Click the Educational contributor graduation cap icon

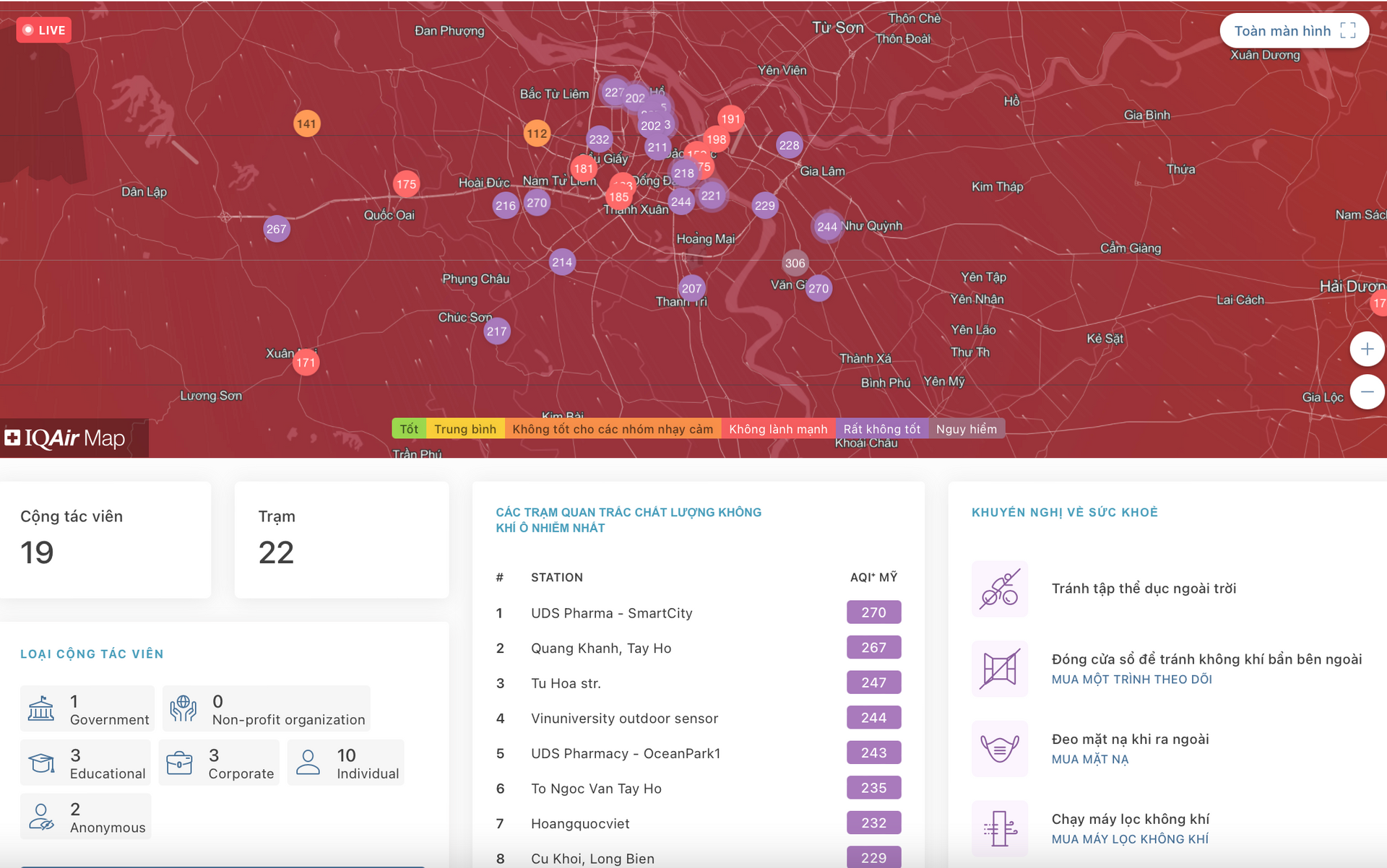point(41,763)
